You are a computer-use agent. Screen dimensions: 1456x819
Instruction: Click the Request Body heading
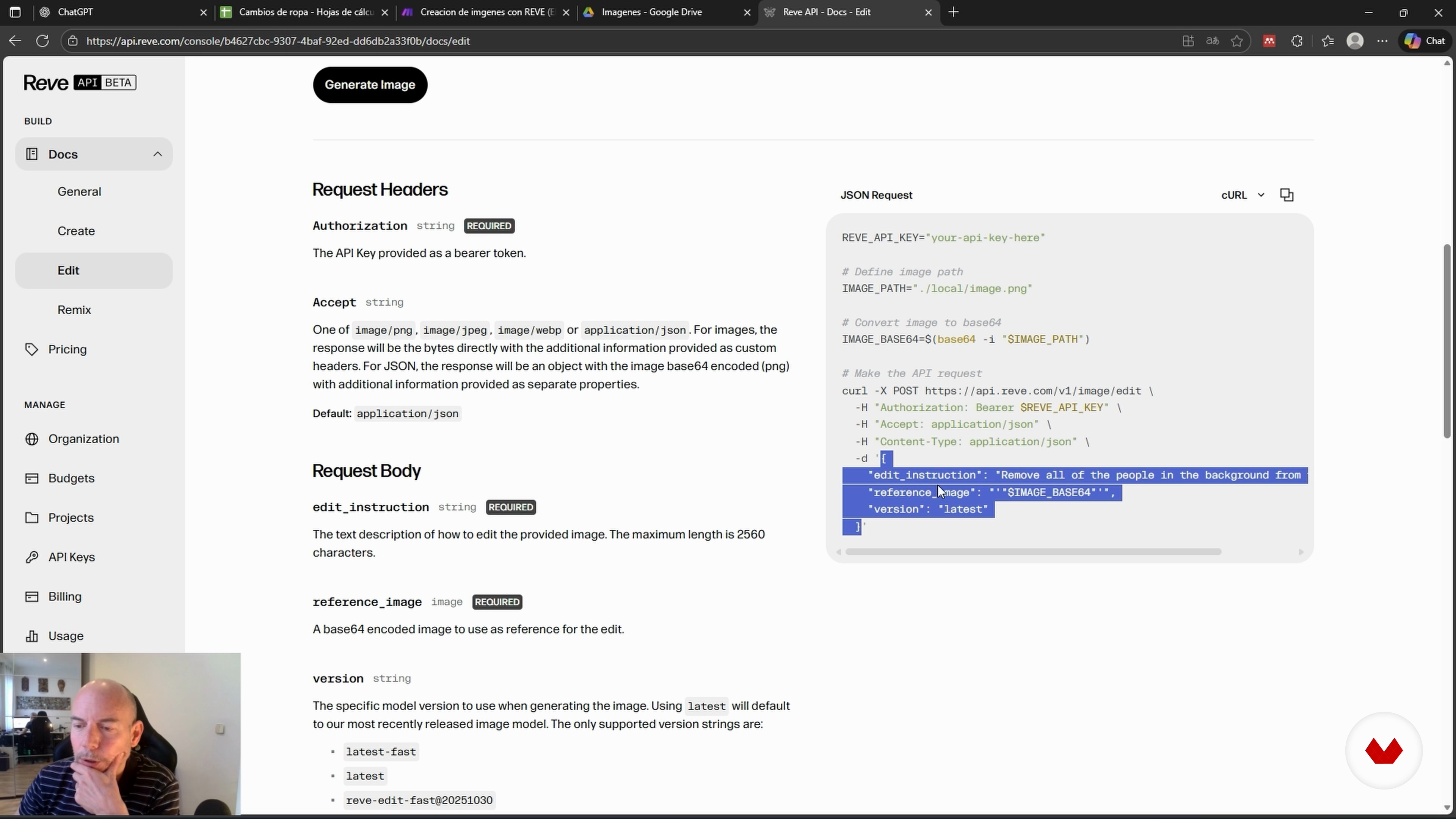click(366, 471)
